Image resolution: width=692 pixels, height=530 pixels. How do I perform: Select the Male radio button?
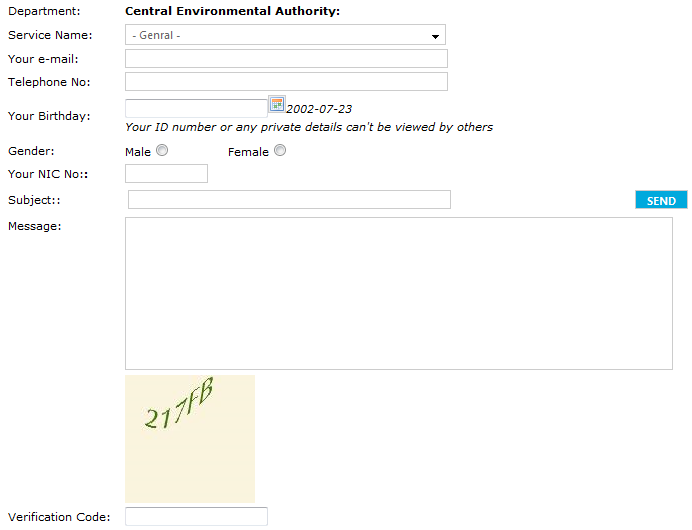click(162, 150)
